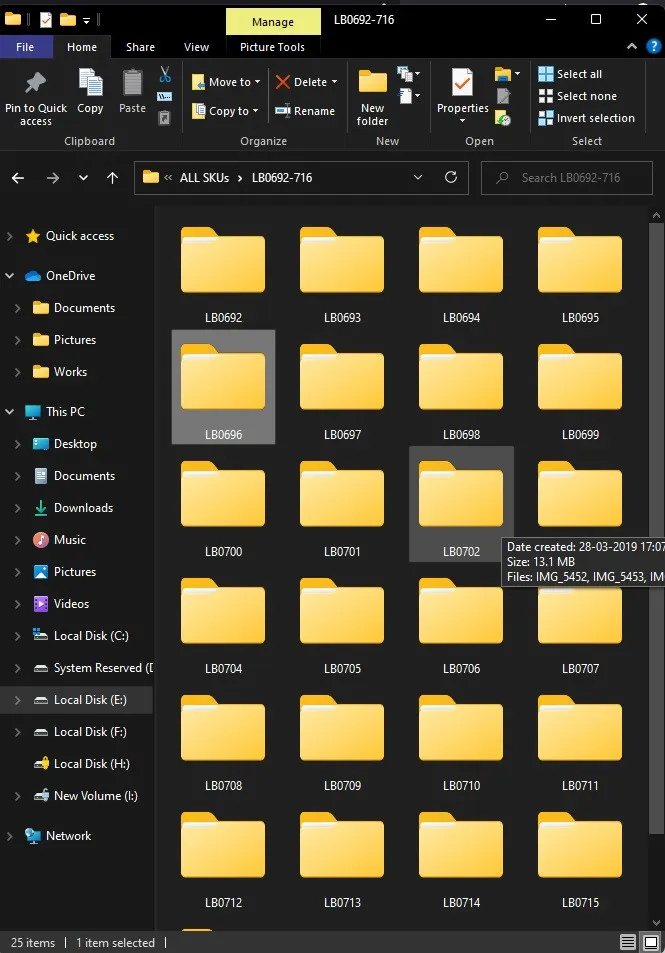Rename the selected folder
This screenshot has width=665, height=953.
[x=305, y=111]
